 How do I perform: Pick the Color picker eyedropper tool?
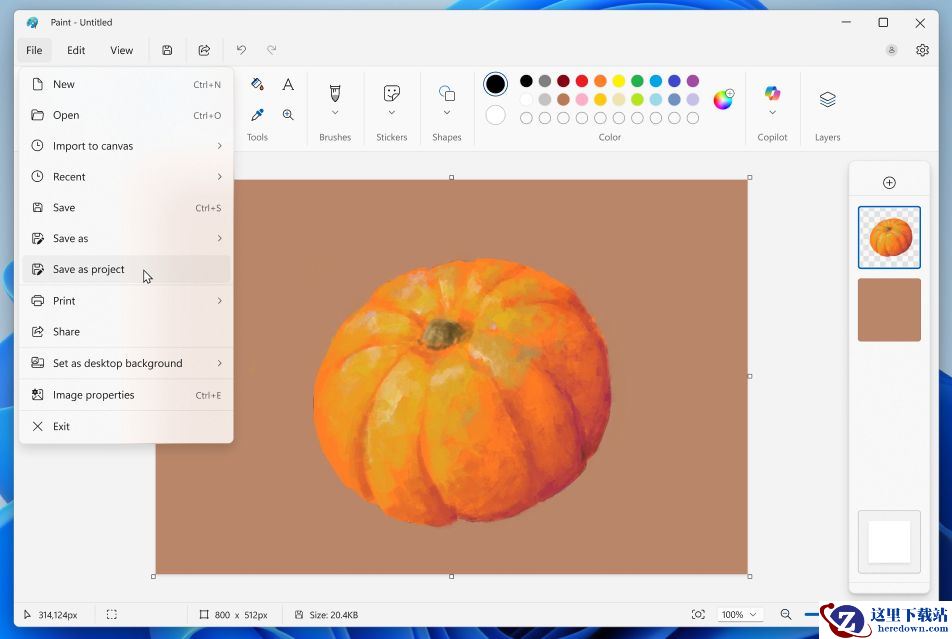click(257, 115)
